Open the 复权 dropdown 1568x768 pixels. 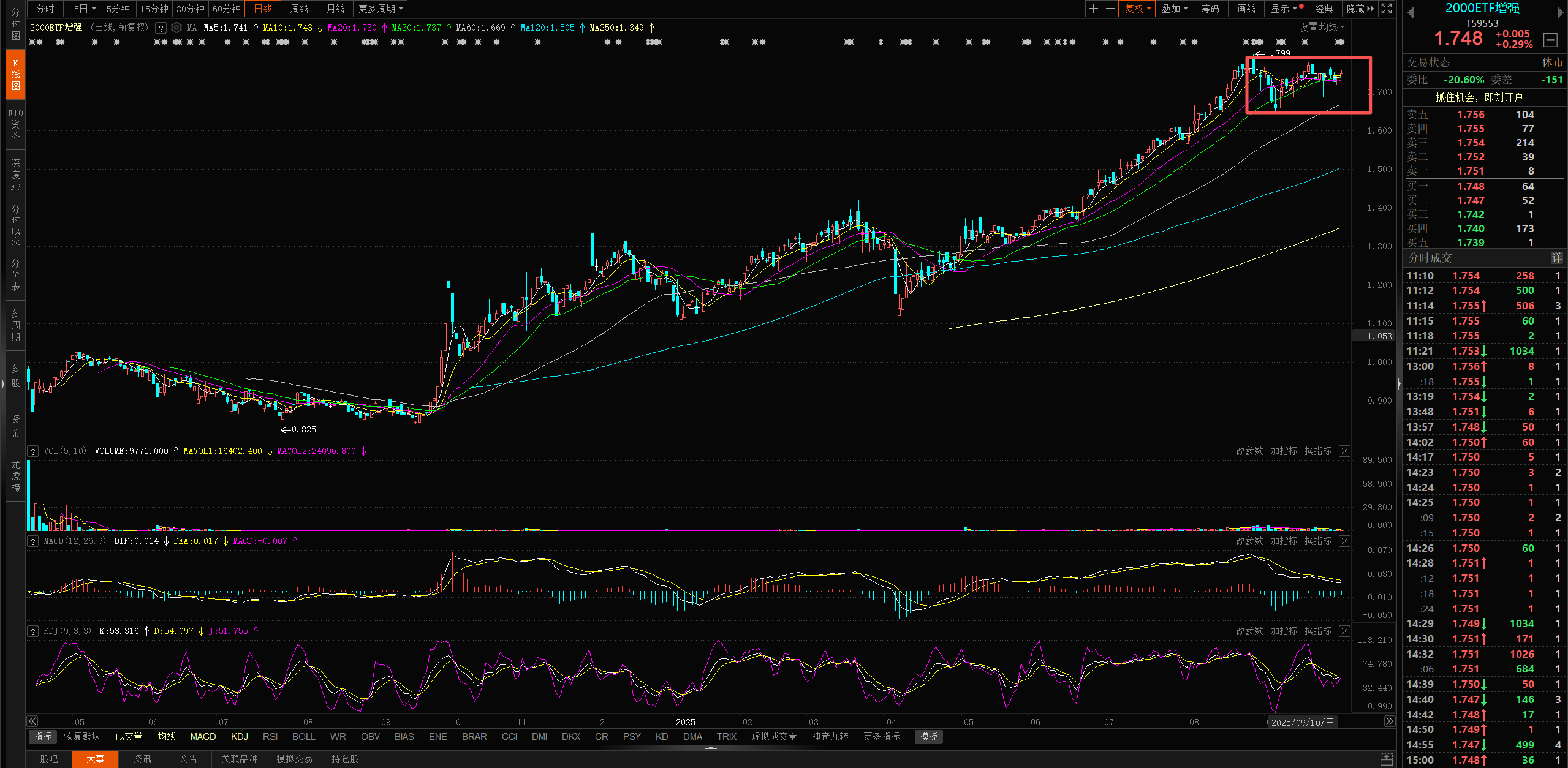[x=1138, y=9]
